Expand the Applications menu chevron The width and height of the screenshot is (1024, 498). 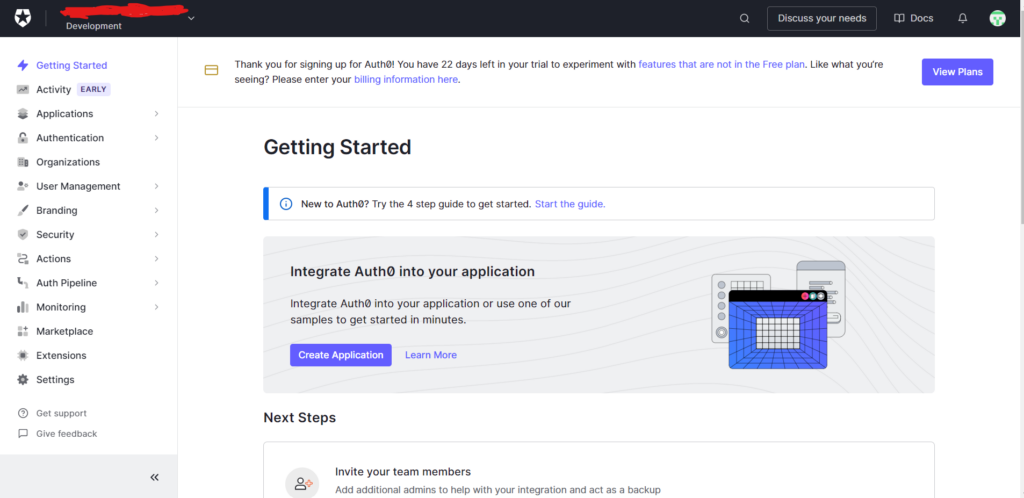click(157, 114)
